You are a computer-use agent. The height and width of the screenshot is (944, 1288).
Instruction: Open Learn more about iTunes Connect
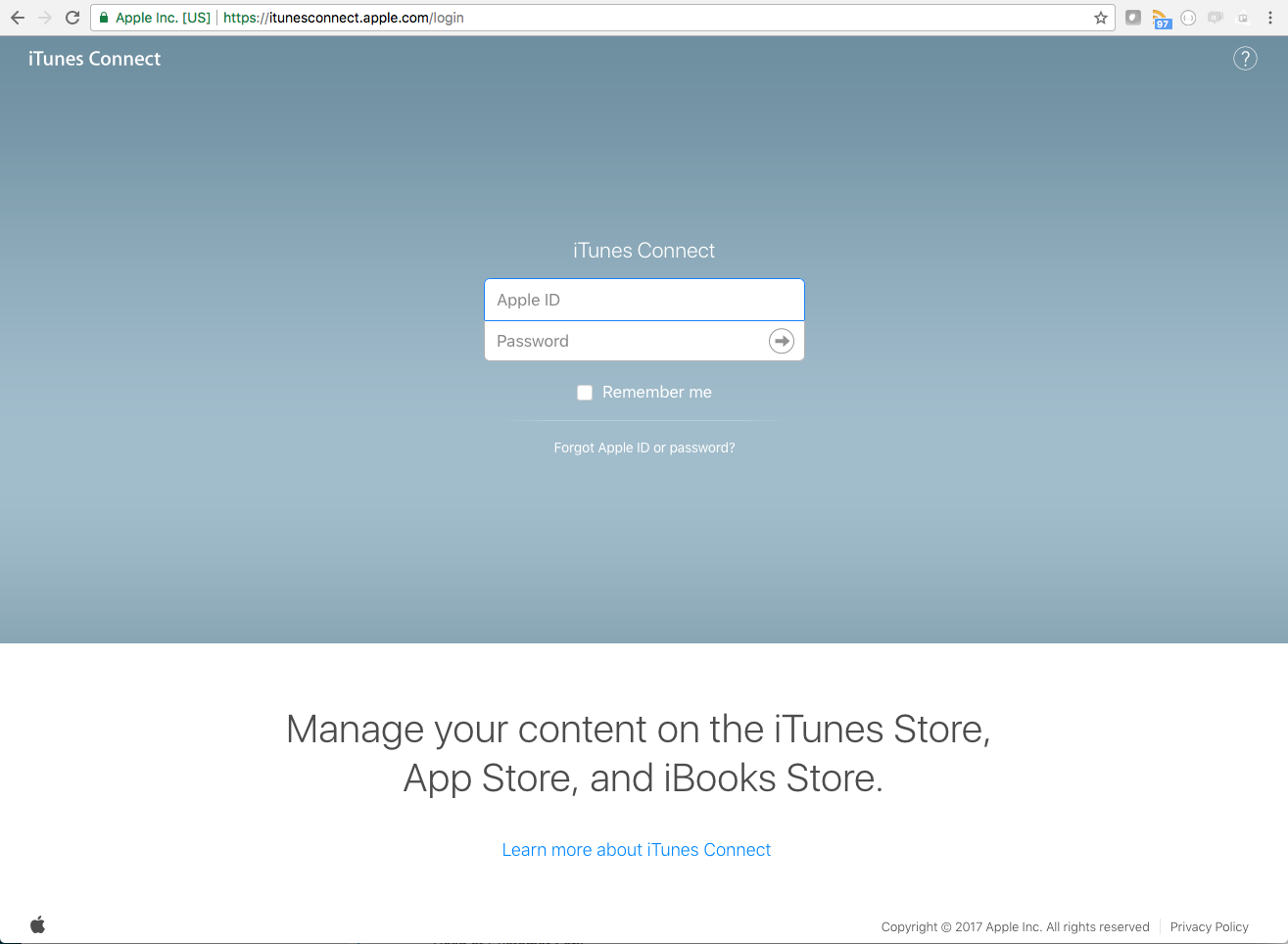[x=636, y=850]
